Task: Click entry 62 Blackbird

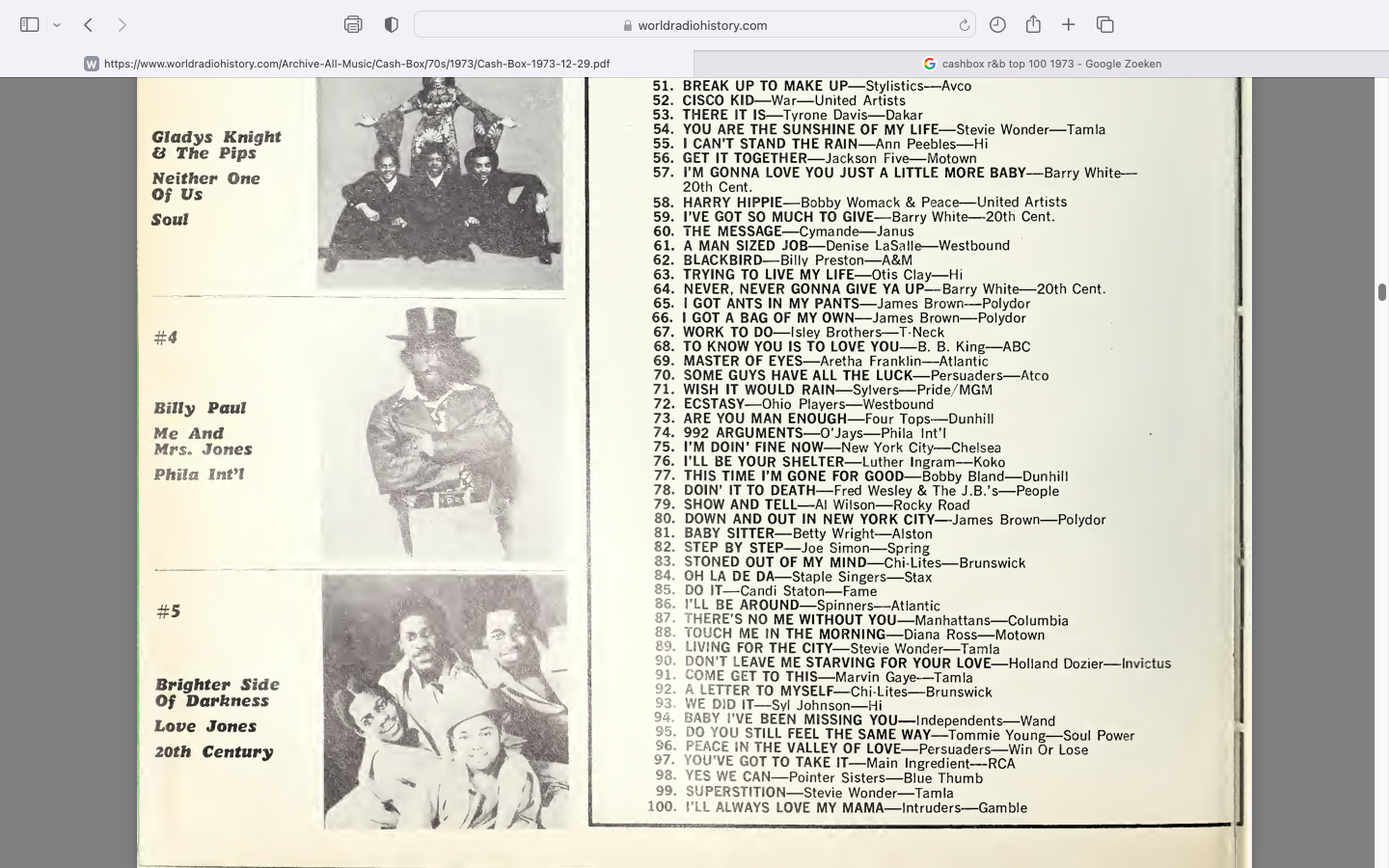Action: [782, 260]
